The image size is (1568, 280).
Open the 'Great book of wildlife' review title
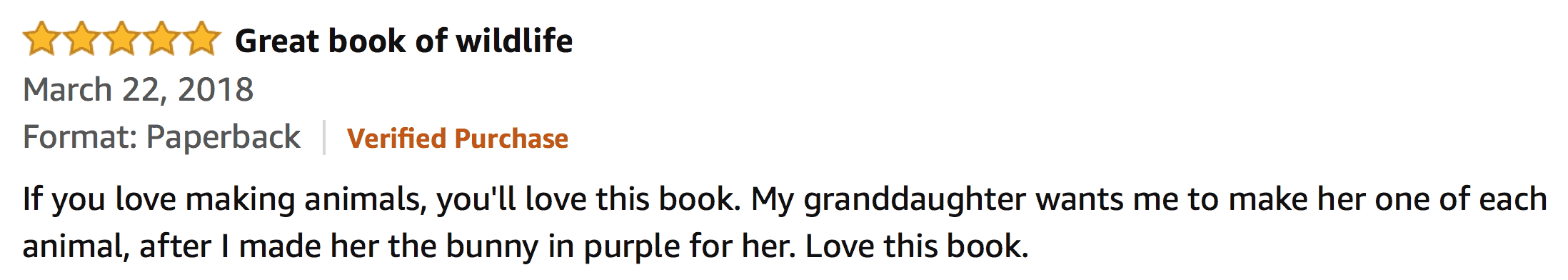coord(403,41)
